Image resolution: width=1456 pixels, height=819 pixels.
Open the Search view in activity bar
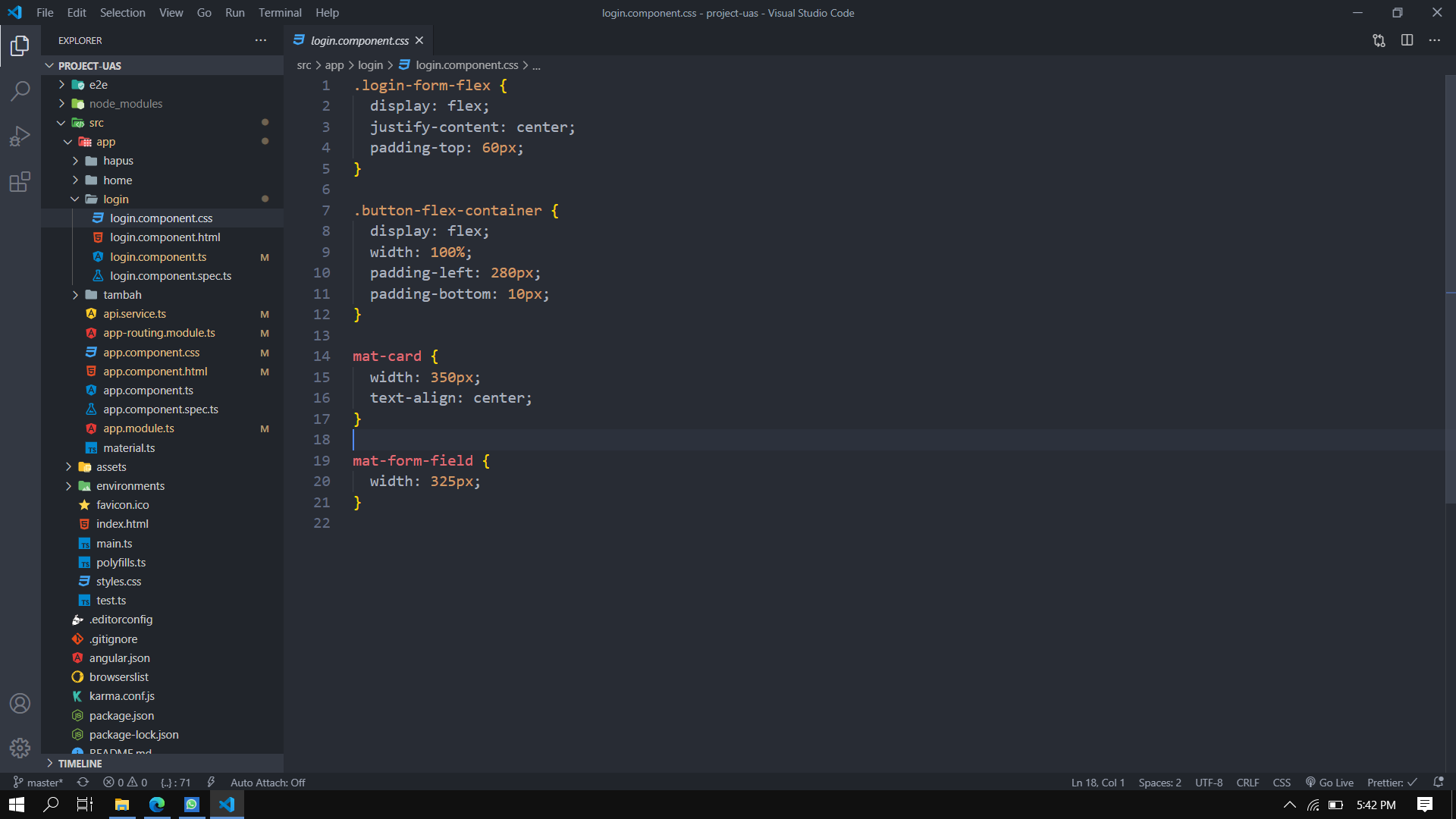(20, 91)
